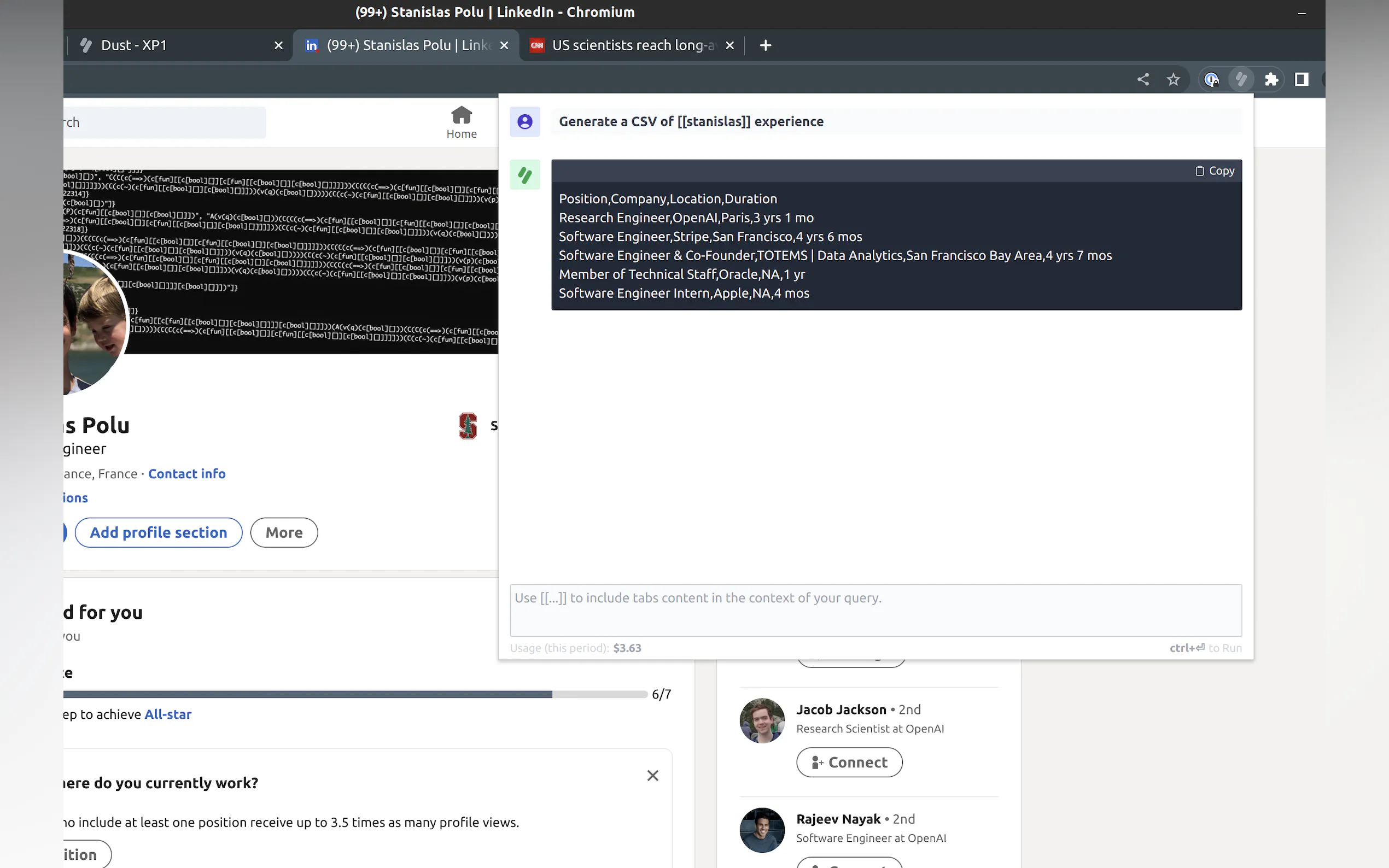Open the Contact info link

pos(186,473)
